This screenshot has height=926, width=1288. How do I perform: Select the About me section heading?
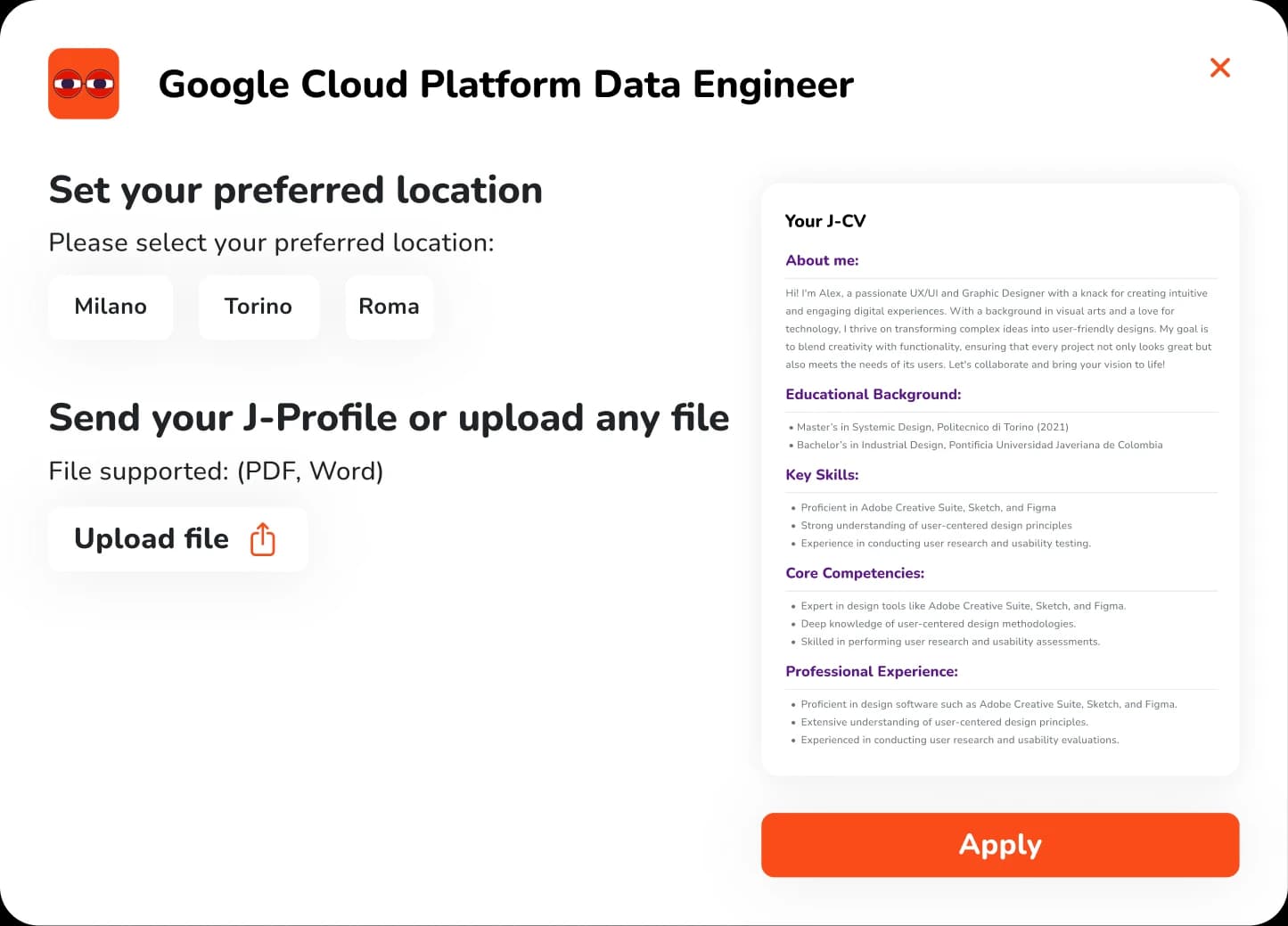pyautogui.click(x=822, y=260)
